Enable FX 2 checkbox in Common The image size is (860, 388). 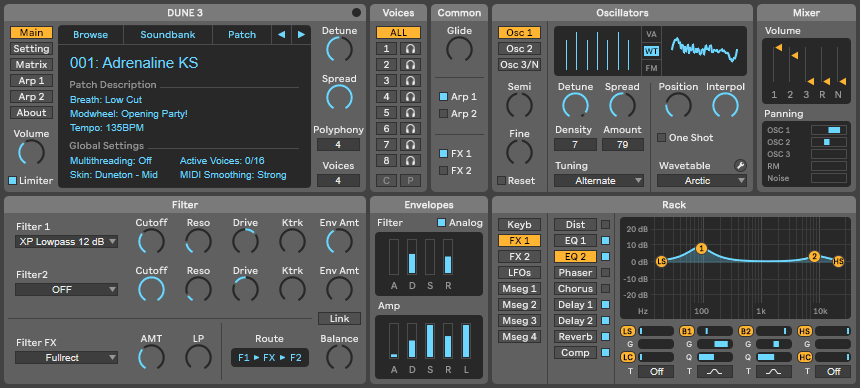coord(443,171)
